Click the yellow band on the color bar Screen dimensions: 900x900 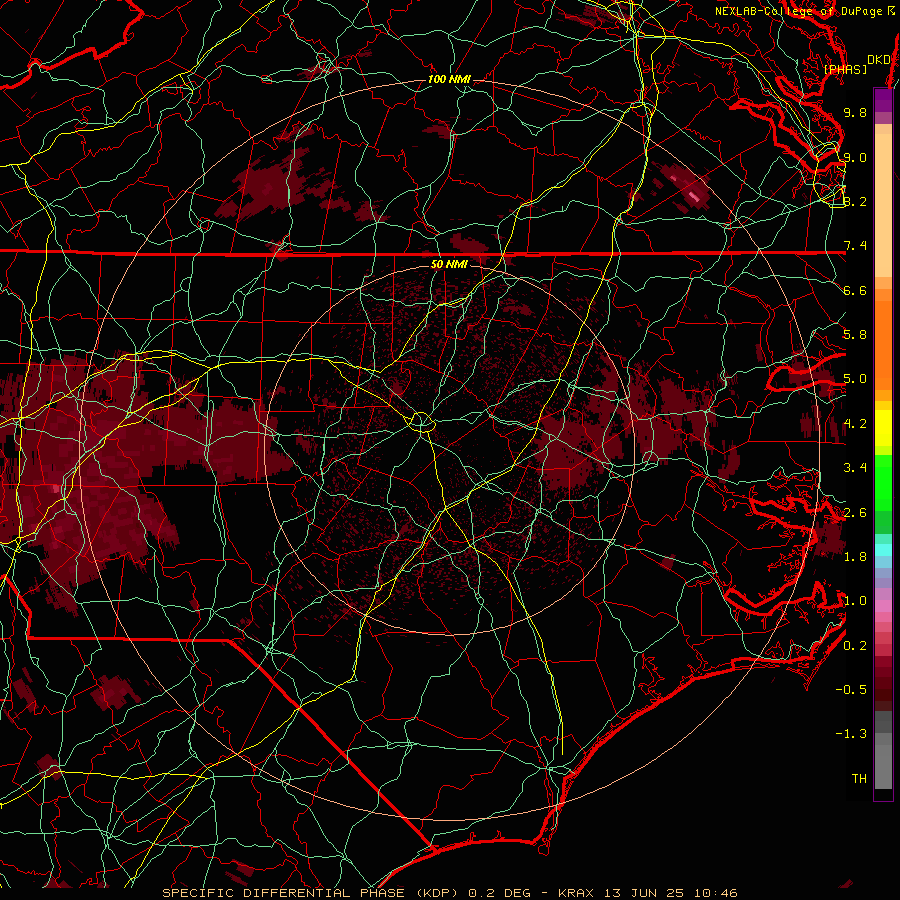click(x=883, y=428)
